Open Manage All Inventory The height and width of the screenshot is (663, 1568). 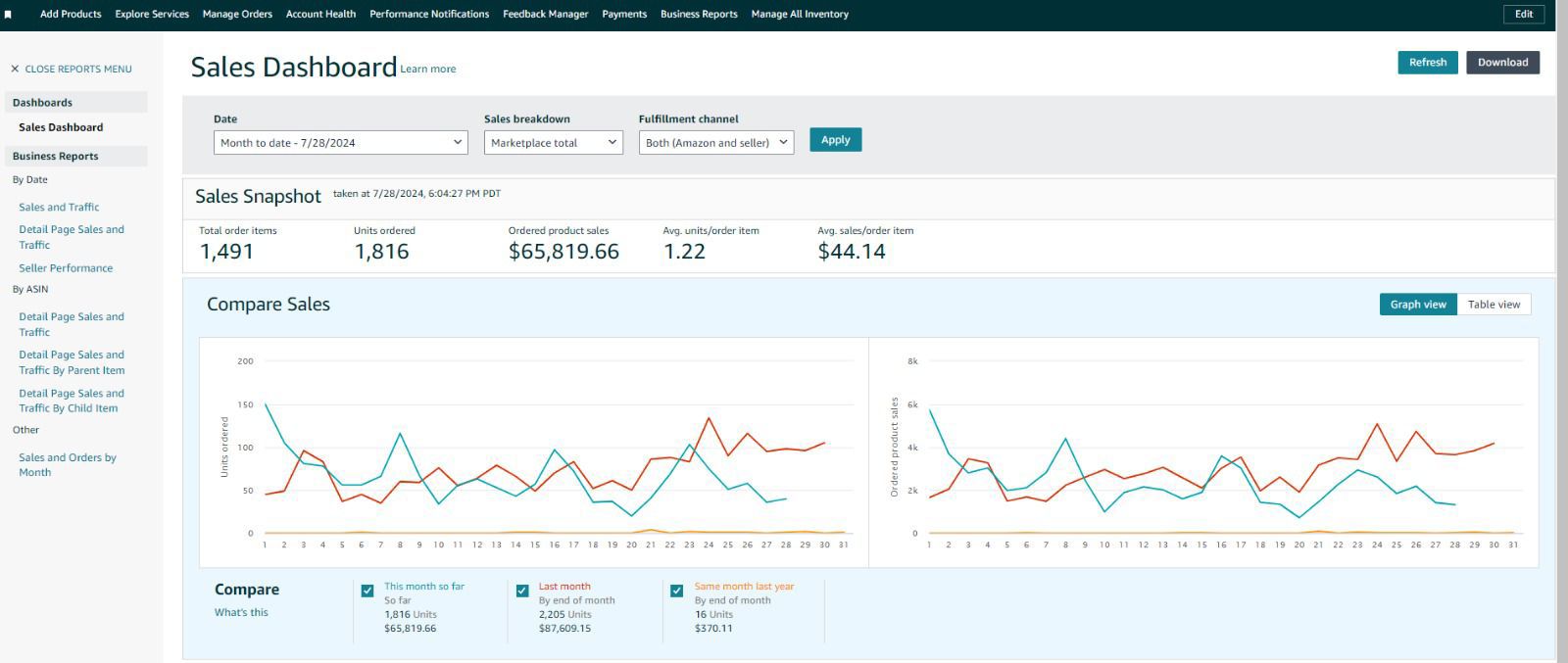[800, 14]
